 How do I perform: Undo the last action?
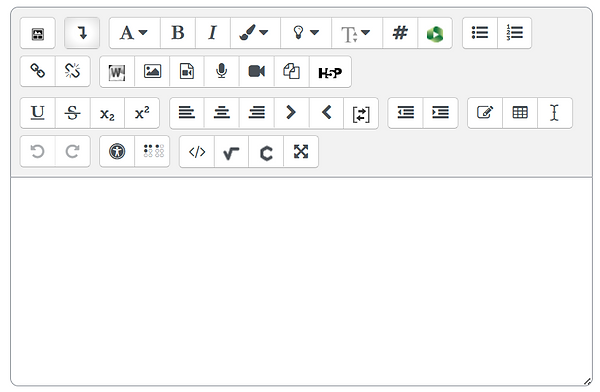[38, 152]
